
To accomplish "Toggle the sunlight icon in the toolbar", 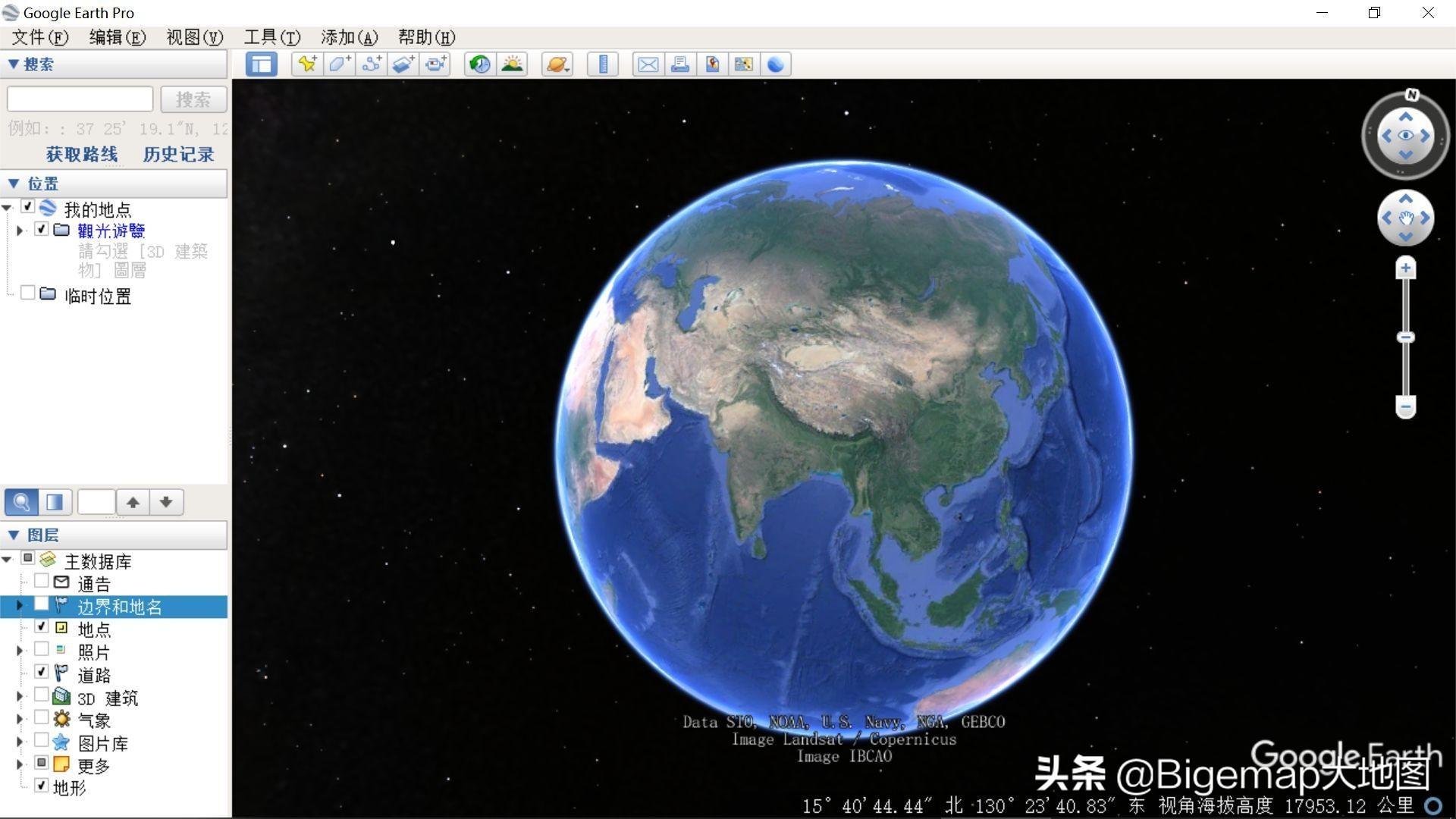I will click(513, 64).
